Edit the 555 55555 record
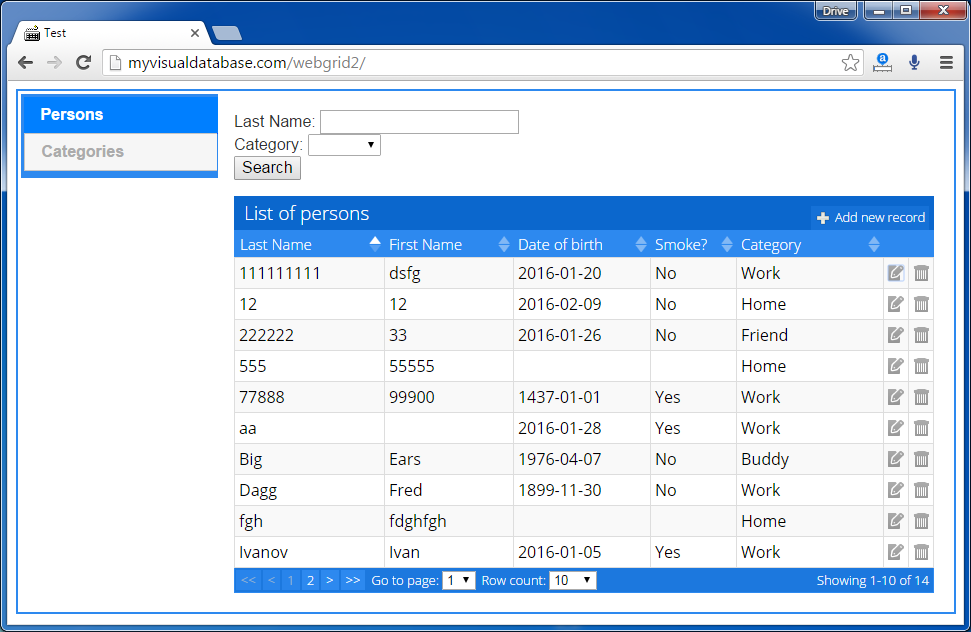971x632 pixels. click(895, 366)
